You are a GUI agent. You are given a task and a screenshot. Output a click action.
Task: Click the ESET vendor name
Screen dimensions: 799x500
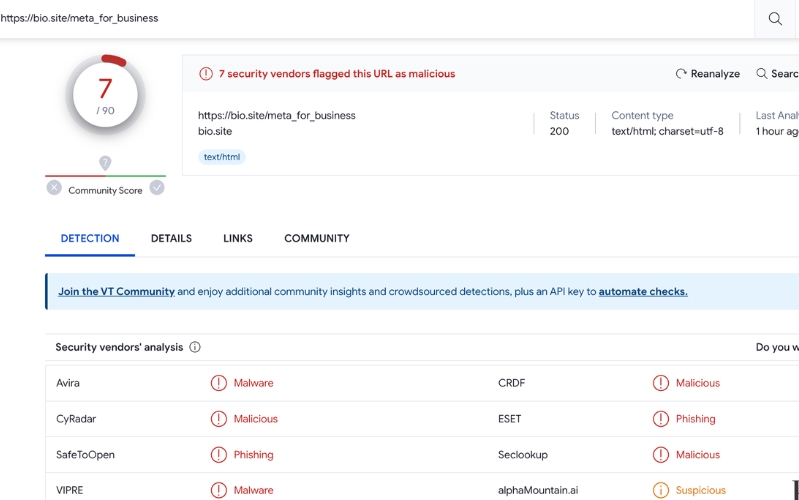[x=510, y=419]
